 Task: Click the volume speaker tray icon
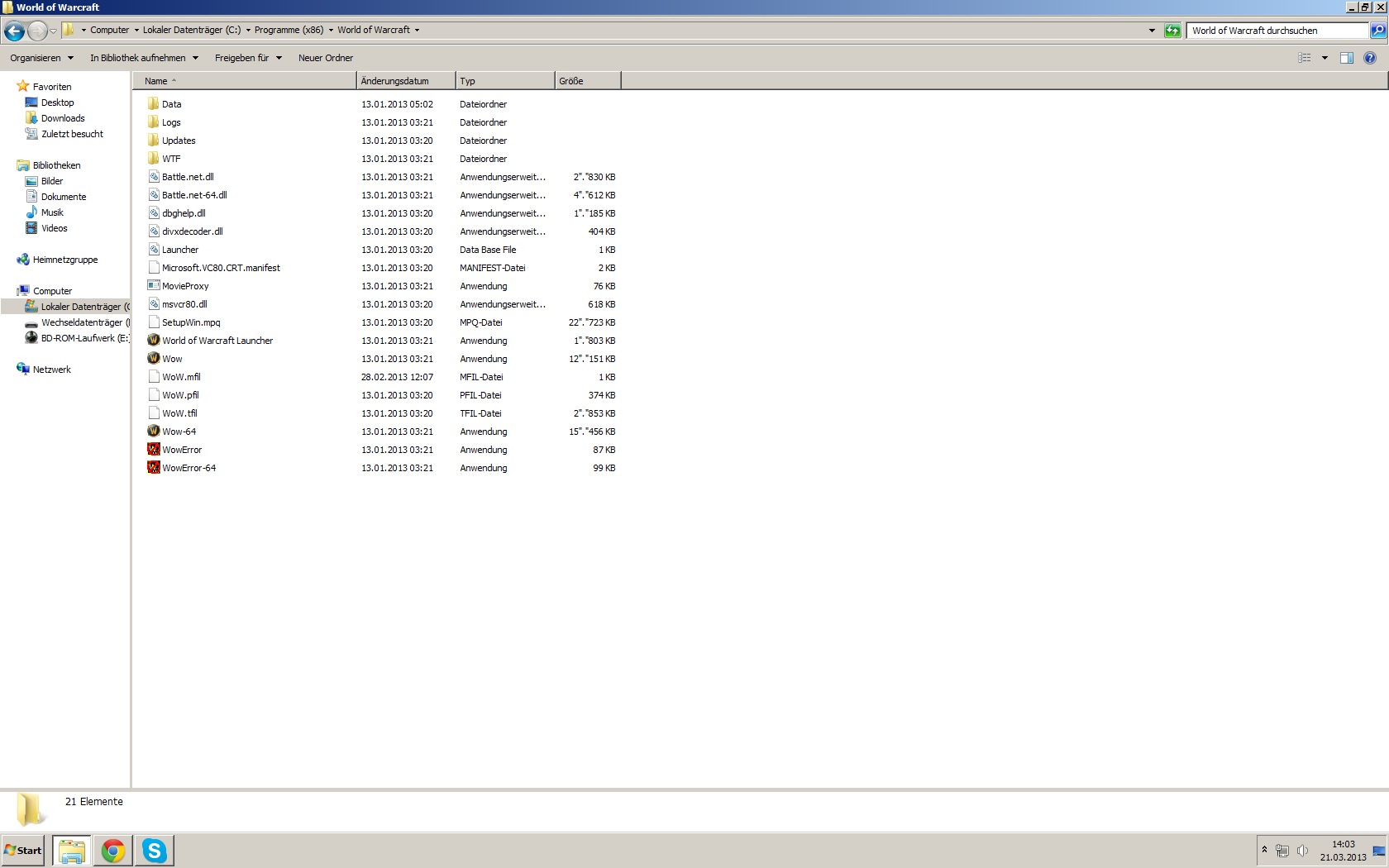tap(1302, 851)
